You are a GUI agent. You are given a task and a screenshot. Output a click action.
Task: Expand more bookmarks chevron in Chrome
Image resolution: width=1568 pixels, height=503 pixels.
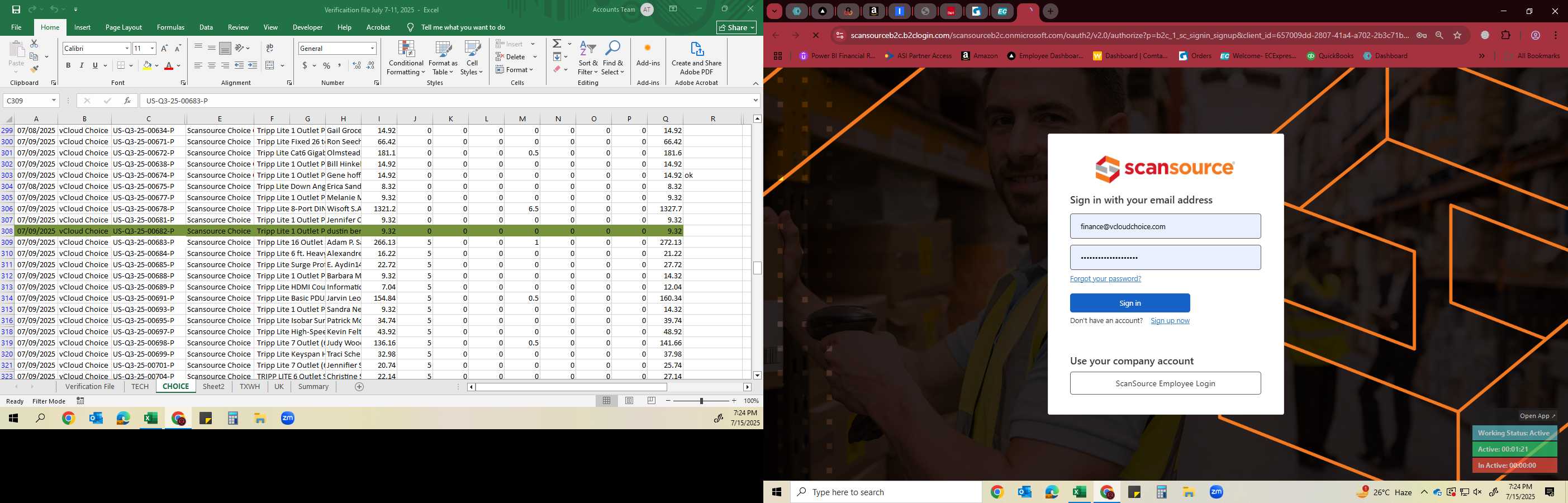[1481, 55]
